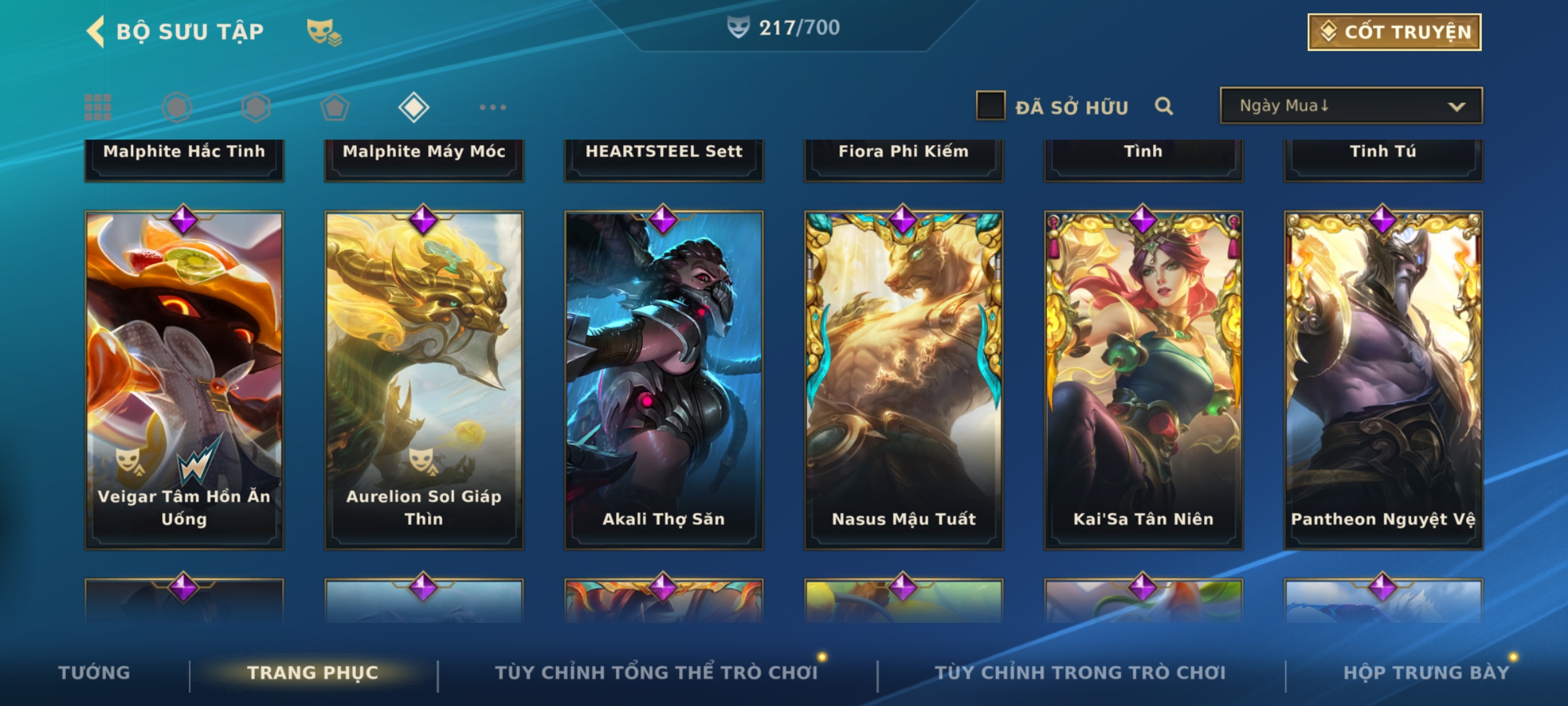Expand the Ngày Mua sort dropdown
1568x706 pixels.
[1351, 105]
